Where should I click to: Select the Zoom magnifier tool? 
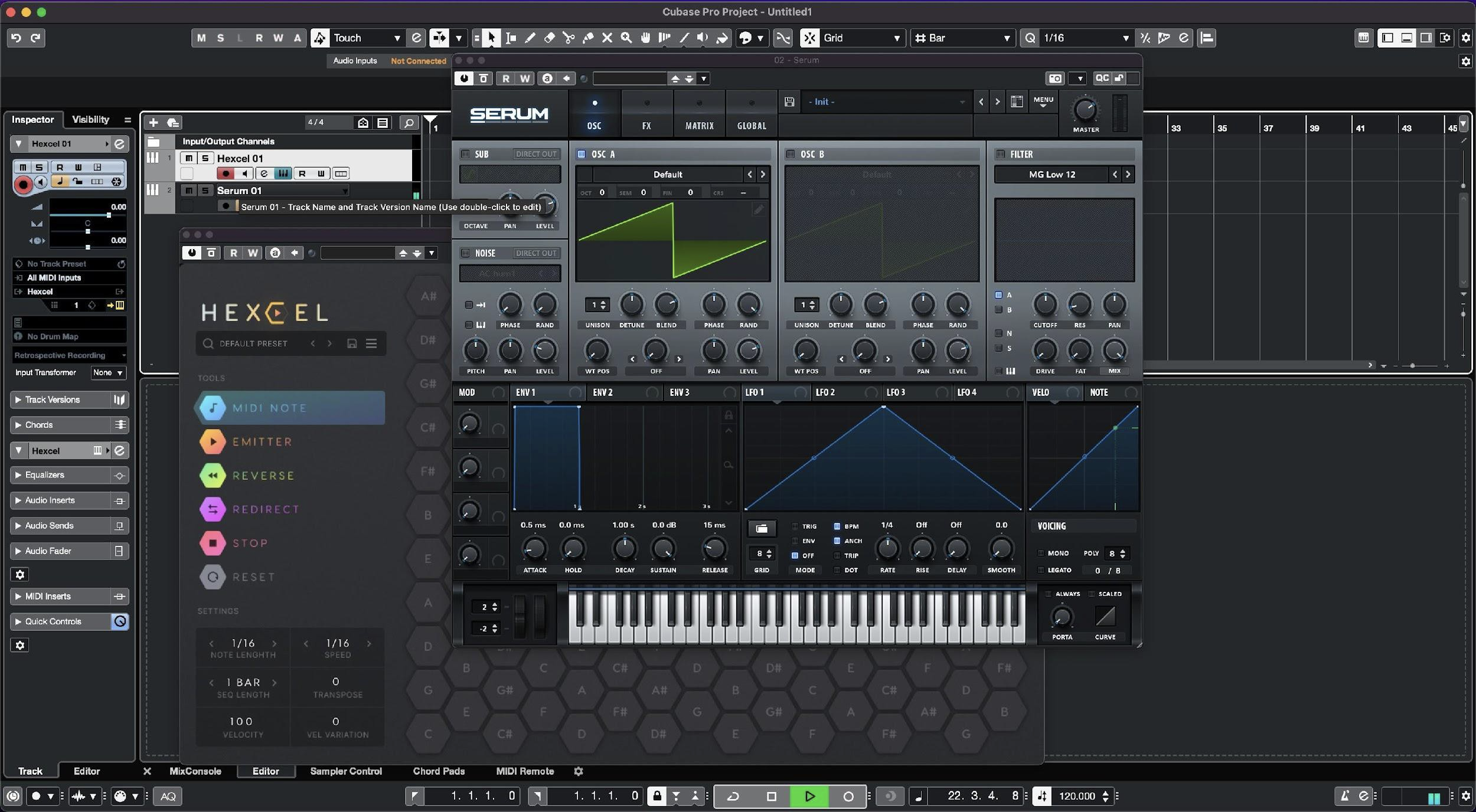coord(626,38)
